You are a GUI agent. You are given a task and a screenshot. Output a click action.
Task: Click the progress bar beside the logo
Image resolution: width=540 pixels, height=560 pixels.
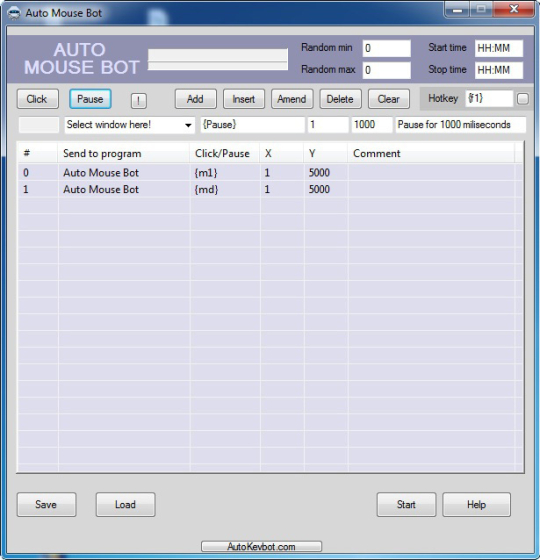[218, 60]
